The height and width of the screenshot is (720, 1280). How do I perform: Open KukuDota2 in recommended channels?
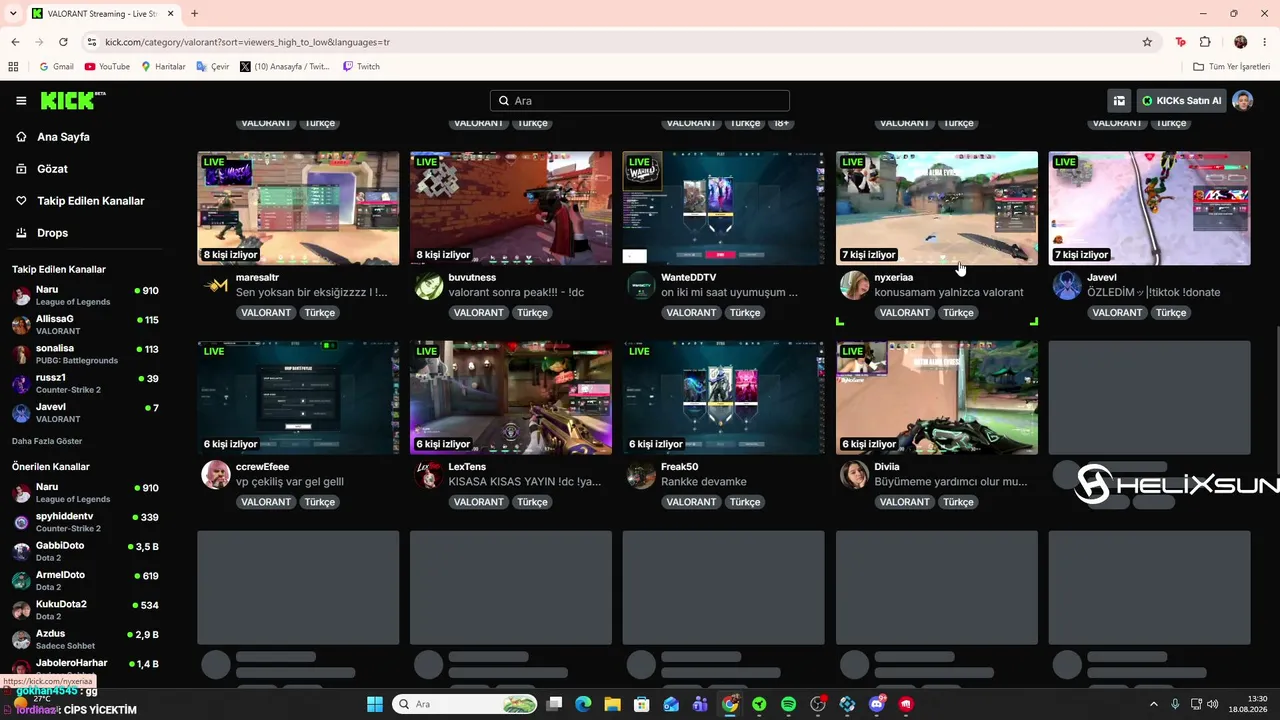point(85,610)
